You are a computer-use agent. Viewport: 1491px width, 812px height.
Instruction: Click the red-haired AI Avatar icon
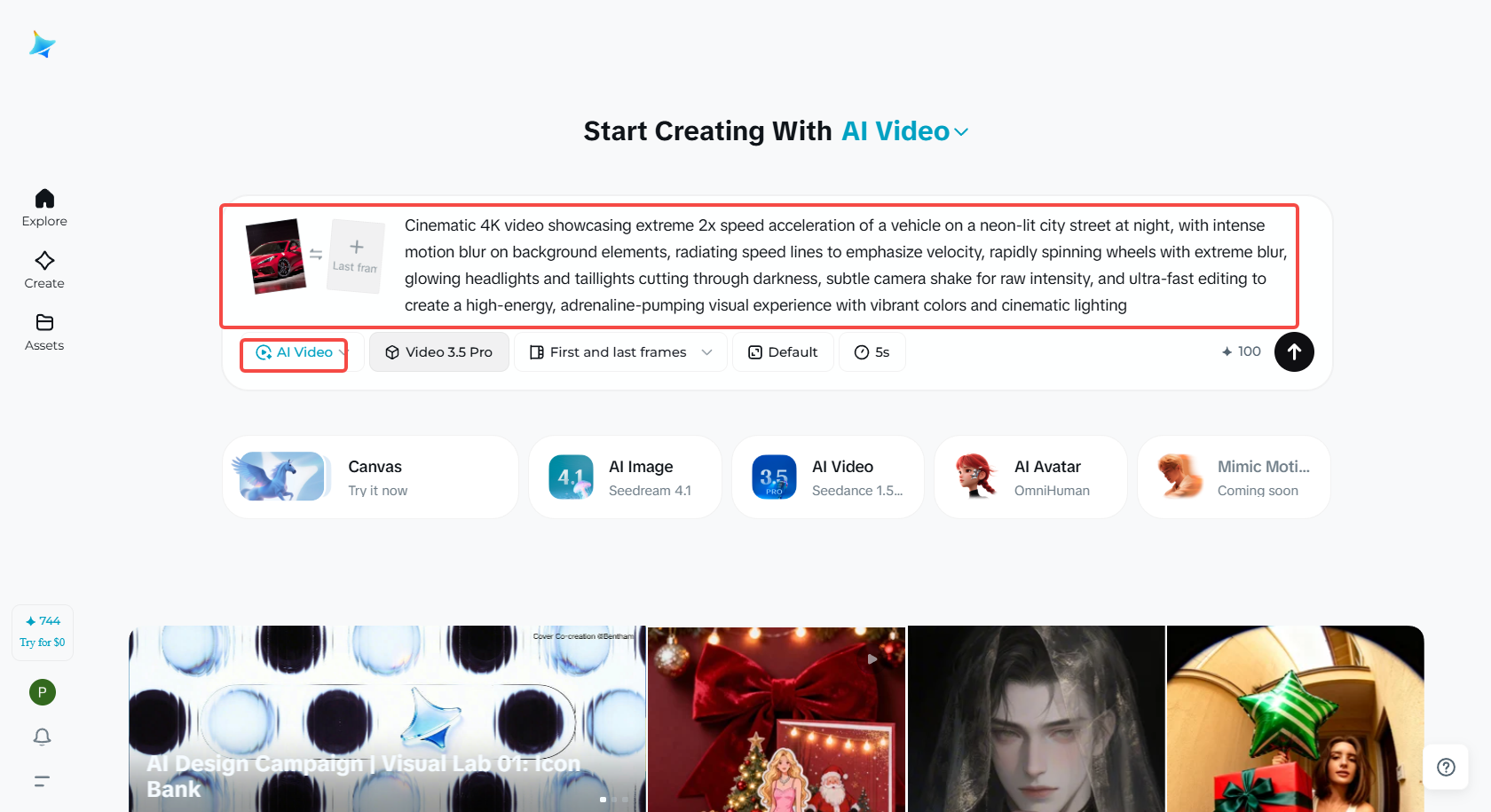[976, 477]
